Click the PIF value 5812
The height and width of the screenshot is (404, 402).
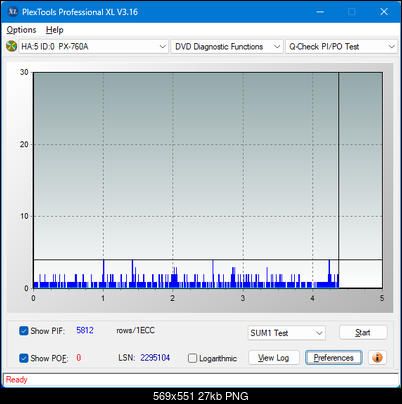point(85,330)
